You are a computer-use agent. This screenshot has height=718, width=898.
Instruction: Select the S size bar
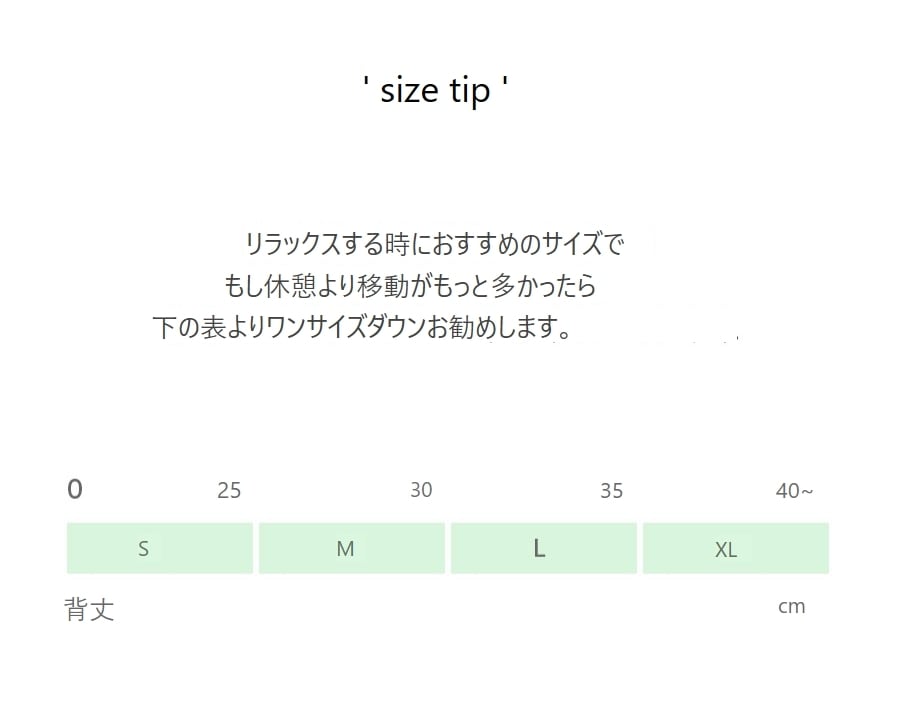[x=160, y=548]
